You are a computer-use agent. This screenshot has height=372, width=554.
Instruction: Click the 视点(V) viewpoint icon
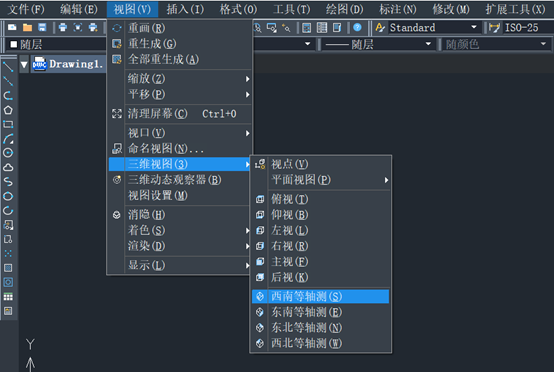pos(260,164)
